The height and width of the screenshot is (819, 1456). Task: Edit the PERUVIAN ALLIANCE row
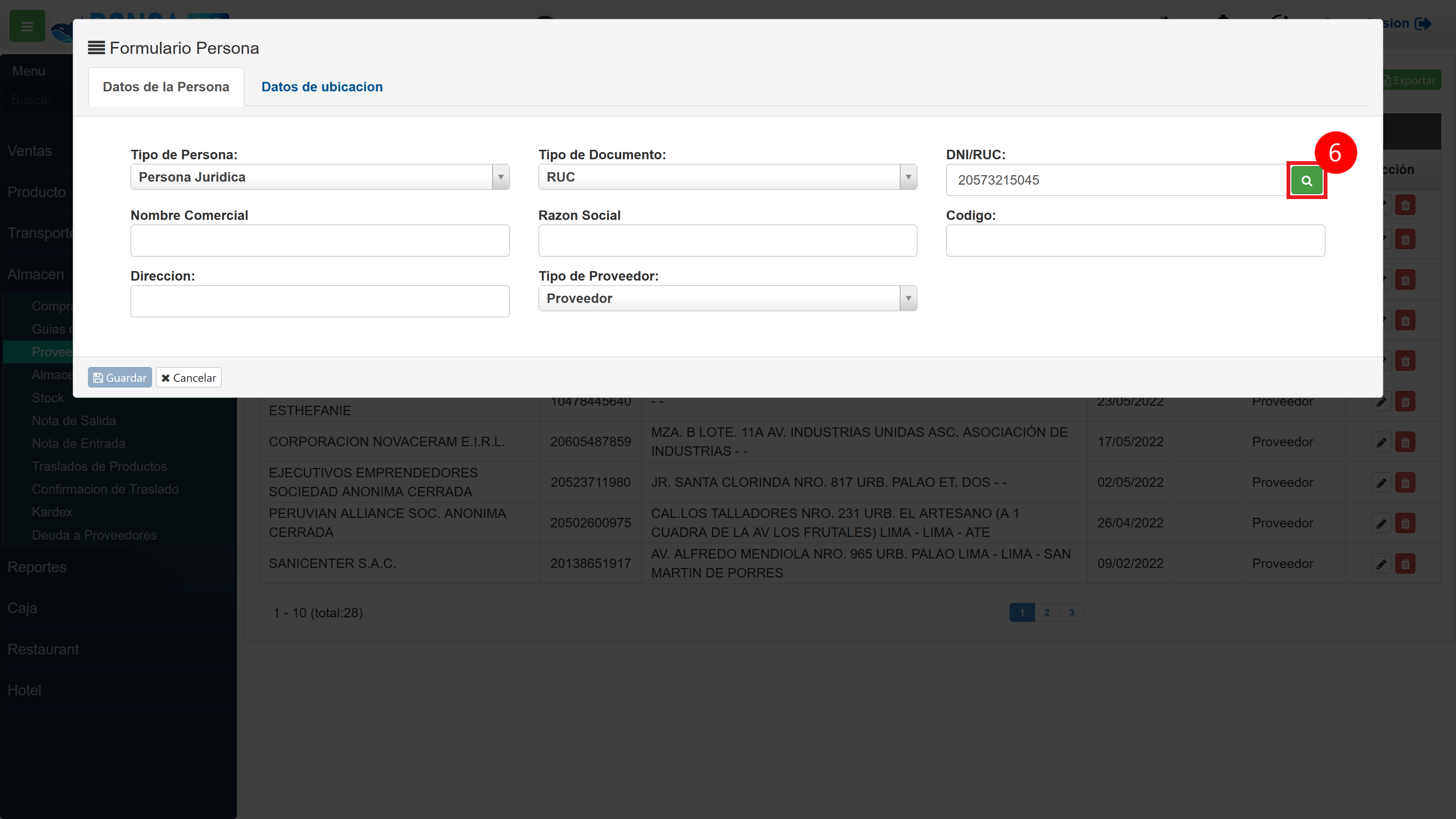point(1381,523)
